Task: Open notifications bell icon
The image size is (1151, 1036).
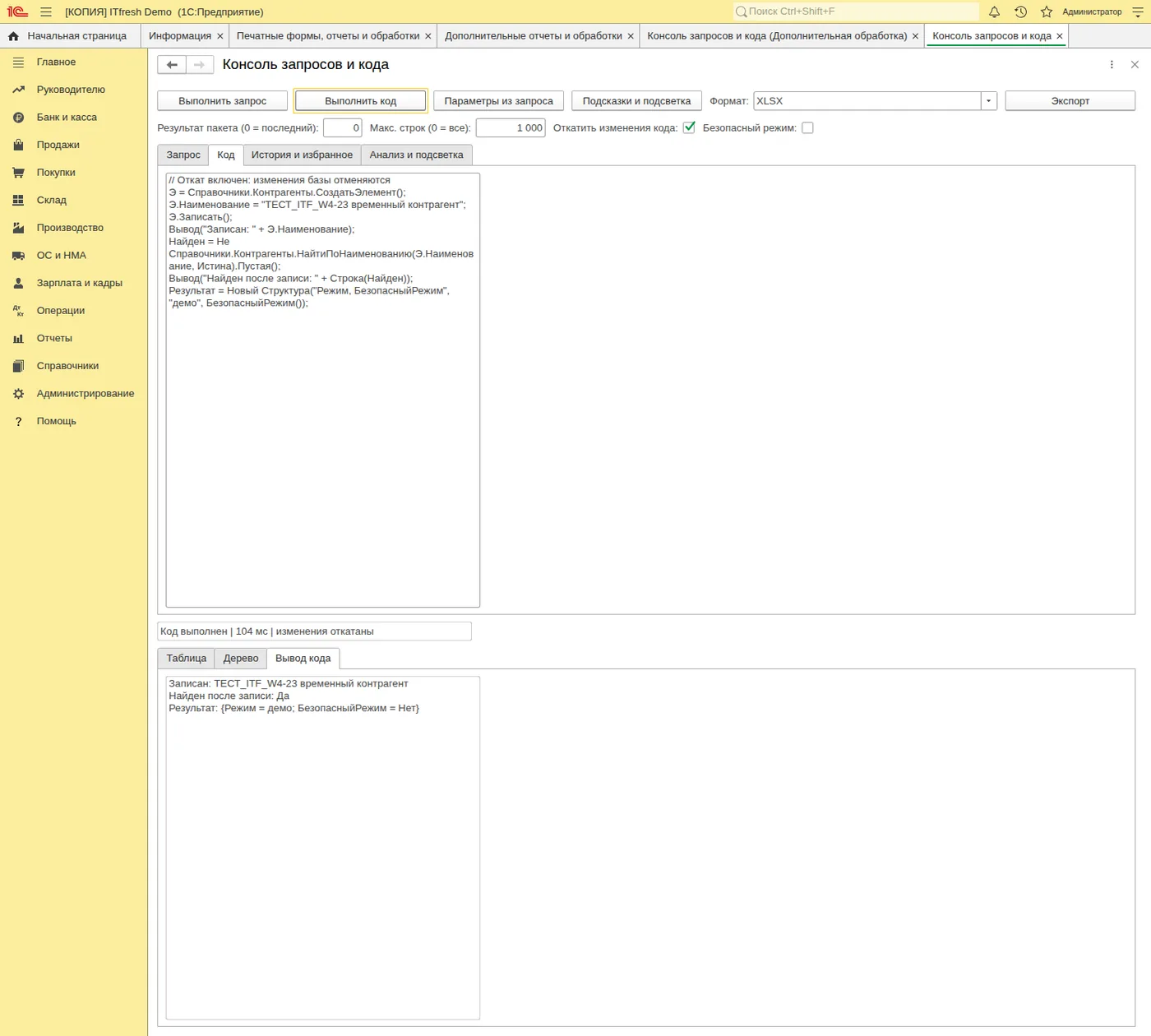Action: [994, 12]
